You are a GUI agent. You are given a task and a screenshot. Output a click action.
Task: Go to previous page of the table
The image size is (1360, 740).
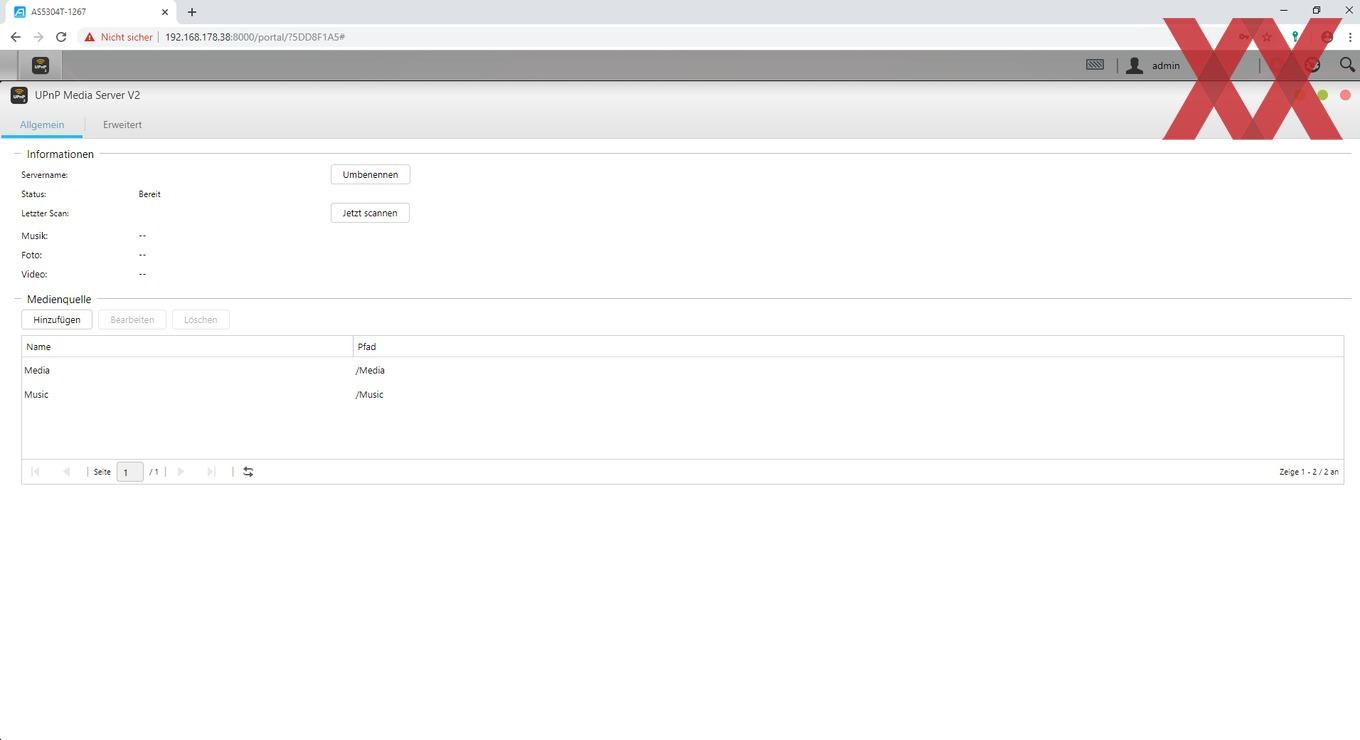click(66, 472)
